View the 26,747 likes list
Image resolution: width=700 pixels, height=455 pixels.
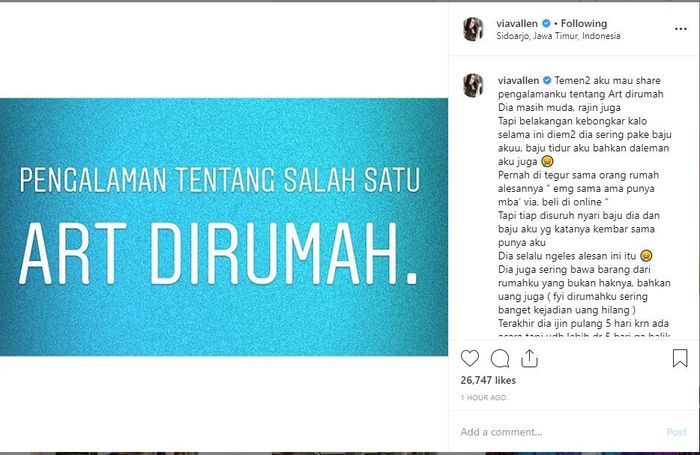tap(488, 380)
